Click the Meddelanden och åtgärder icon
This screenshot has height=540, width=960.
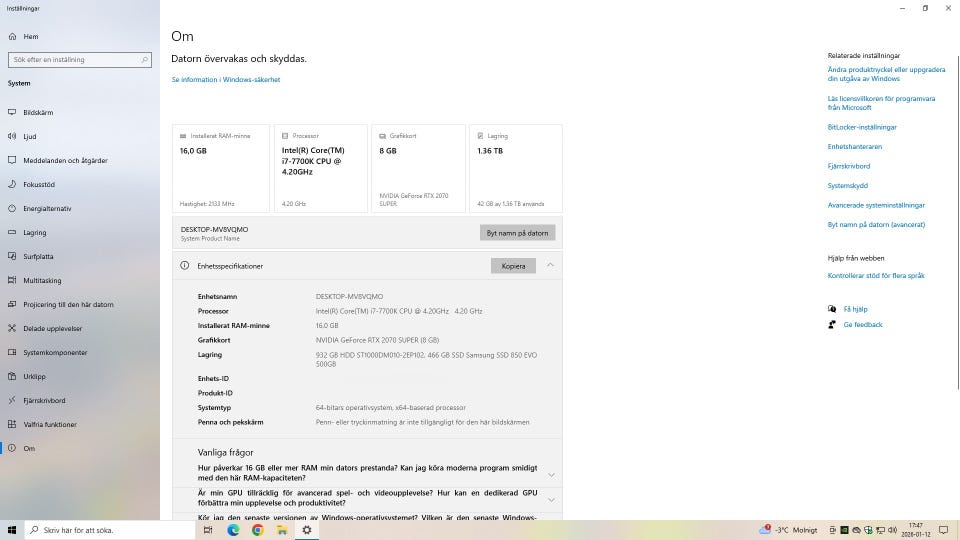tap(12, 160)
